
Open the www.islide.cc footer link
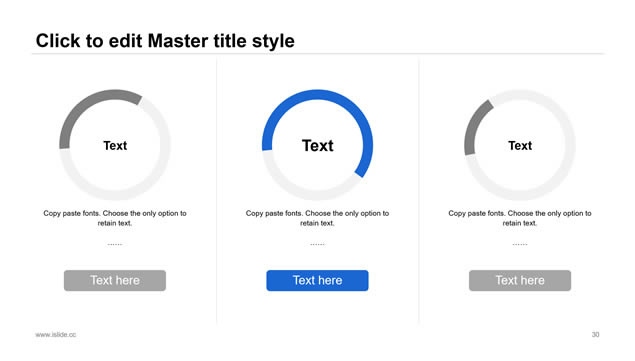tap(55, 335)
